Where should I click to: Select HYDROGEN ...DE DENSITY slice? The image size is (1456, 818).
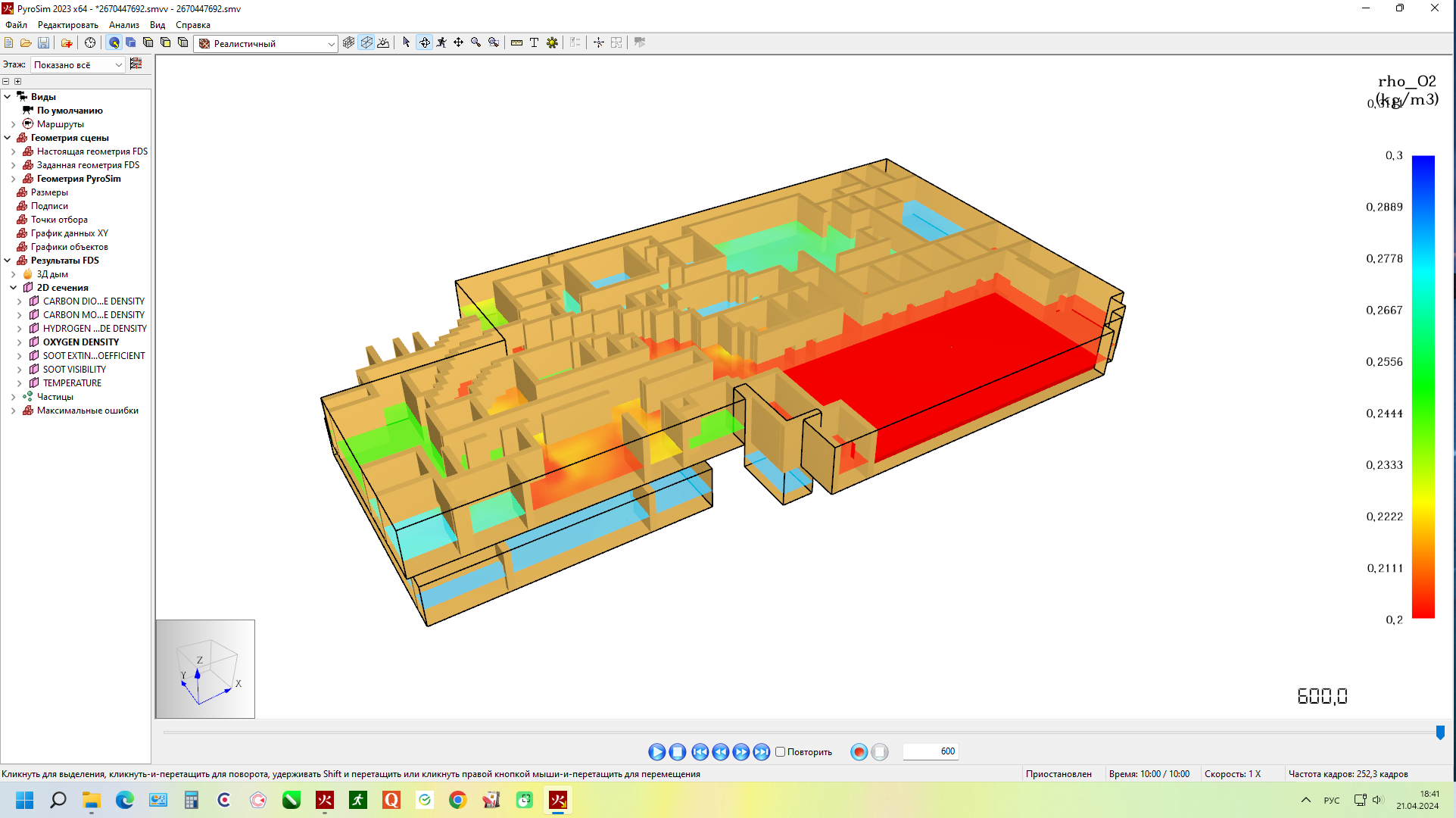point(95,329)
